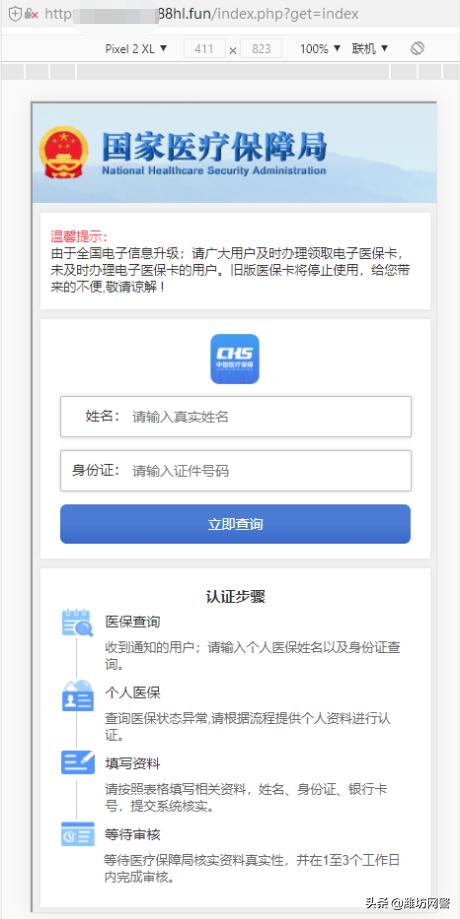Open the Pixel 2 XL device dropdown

pyautogui.click(x=136, y=49)
